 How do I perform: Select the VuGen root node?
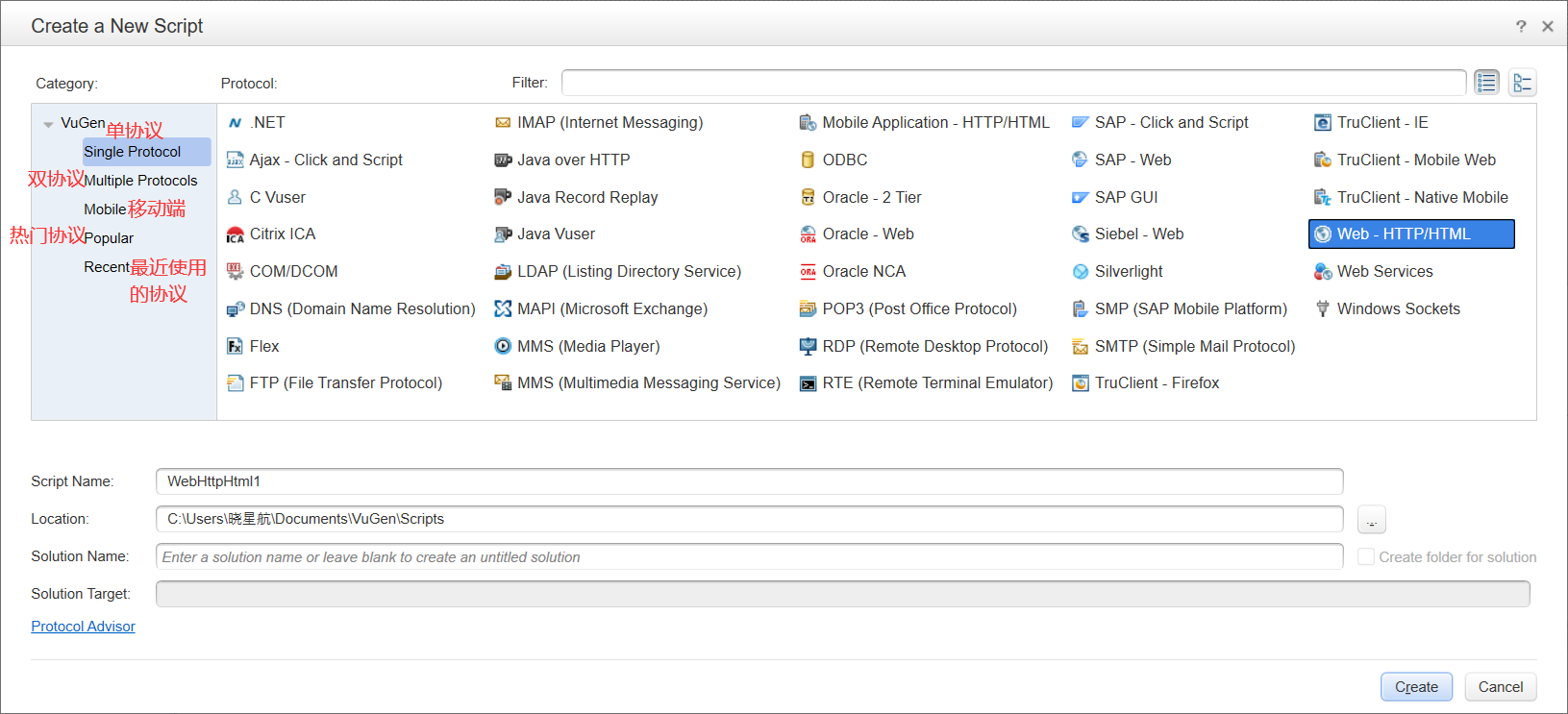pos(83,123)
